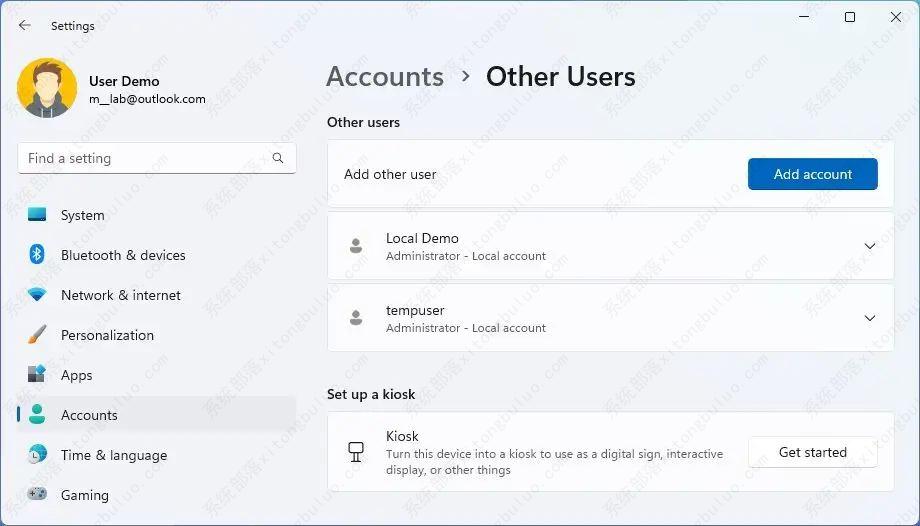920x526 pixels.
Task: Maximize the Settings window
Action: pos(850,17)
